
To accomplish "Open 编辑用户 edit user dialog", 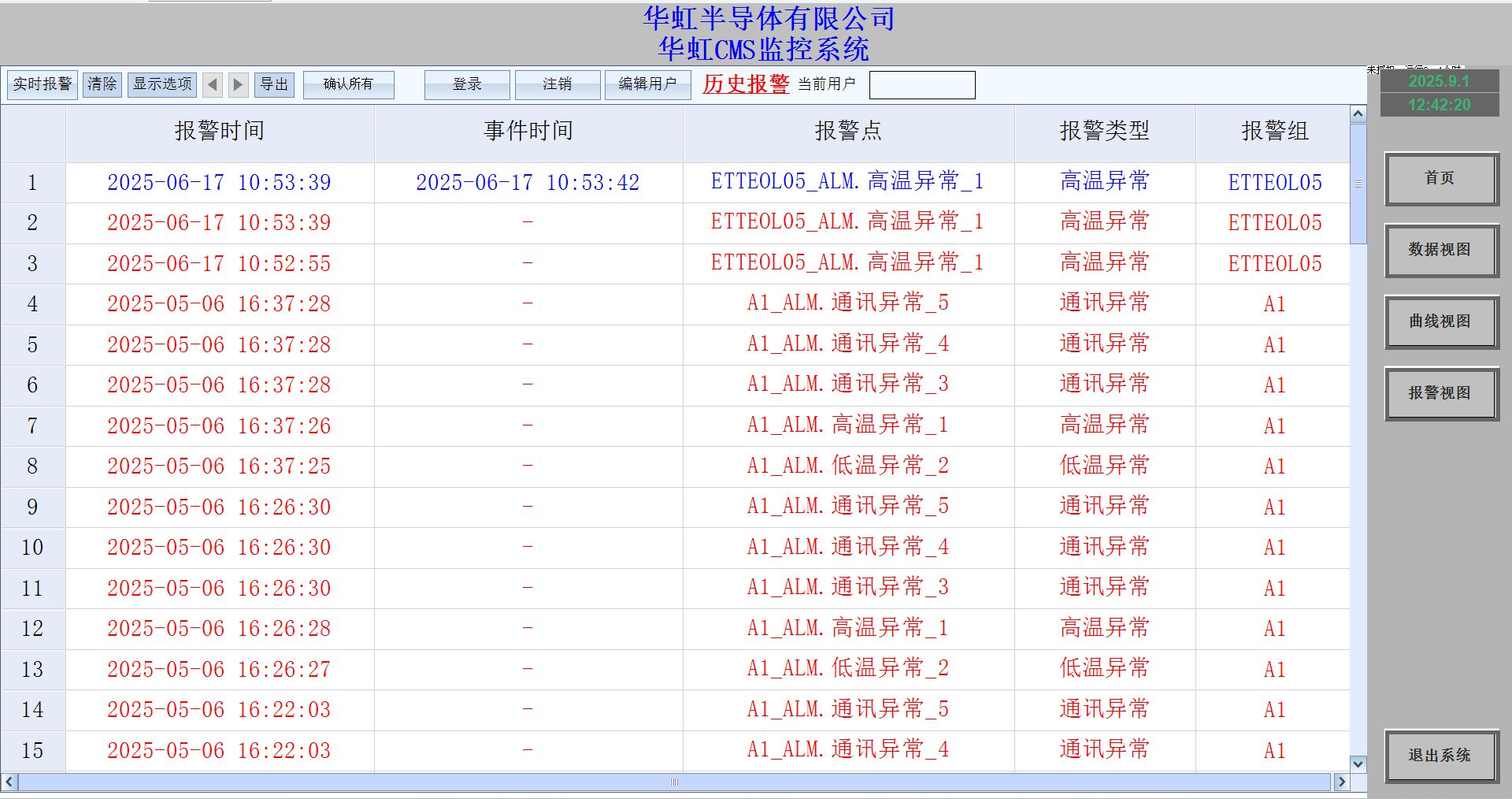I will tap(647, 84).
